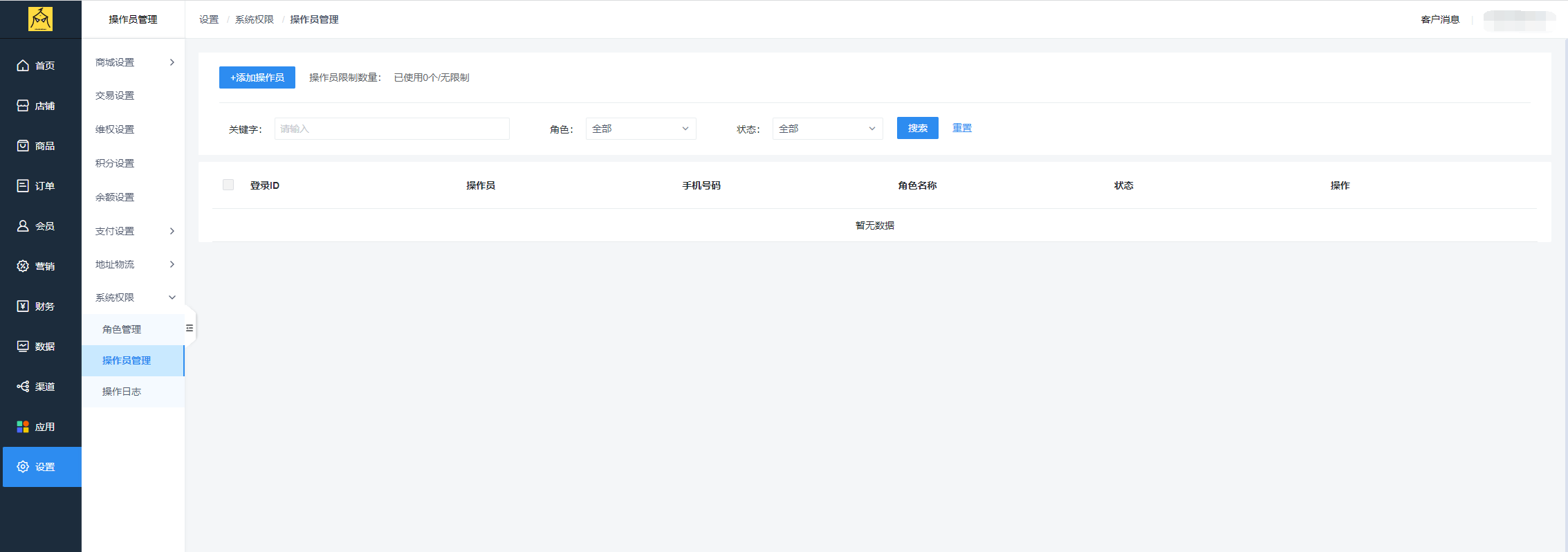
Task: Go to 维权设置
Action: [x=115, y=129]
